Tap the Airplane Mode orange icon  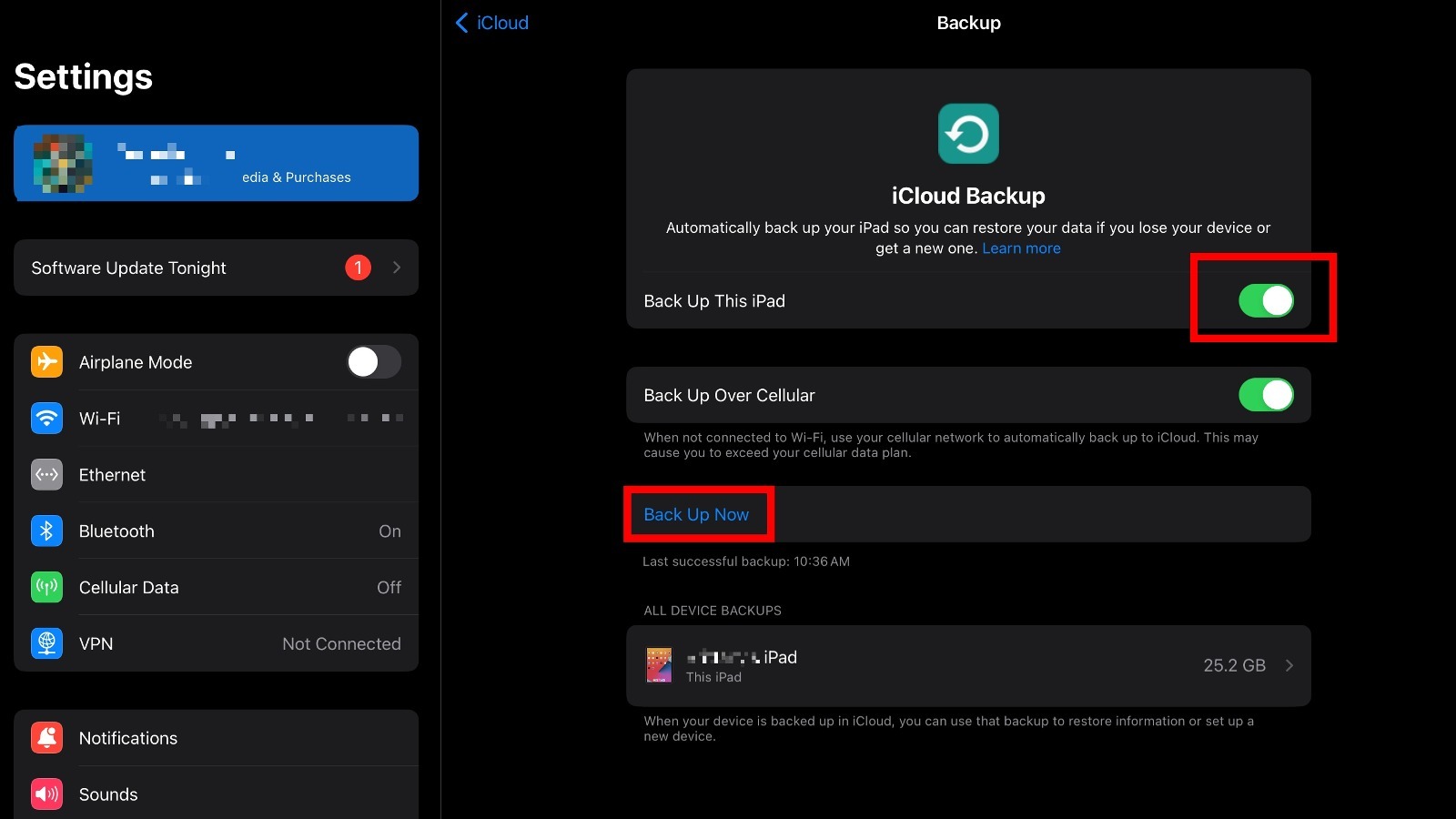point(46,362)
